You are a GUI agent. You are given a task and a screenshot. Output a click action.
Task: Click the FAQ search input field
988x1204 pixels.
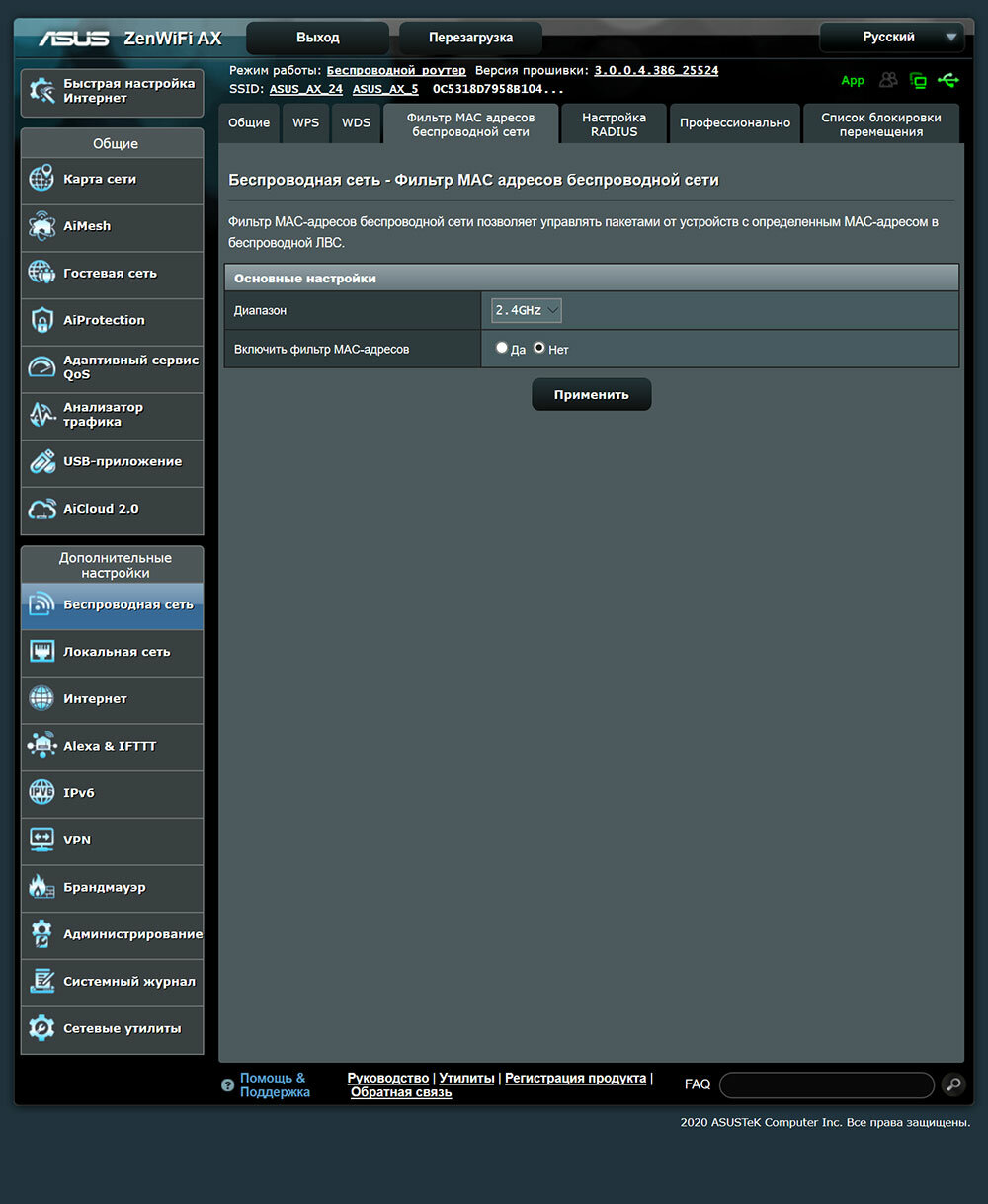pos(827,1084)
